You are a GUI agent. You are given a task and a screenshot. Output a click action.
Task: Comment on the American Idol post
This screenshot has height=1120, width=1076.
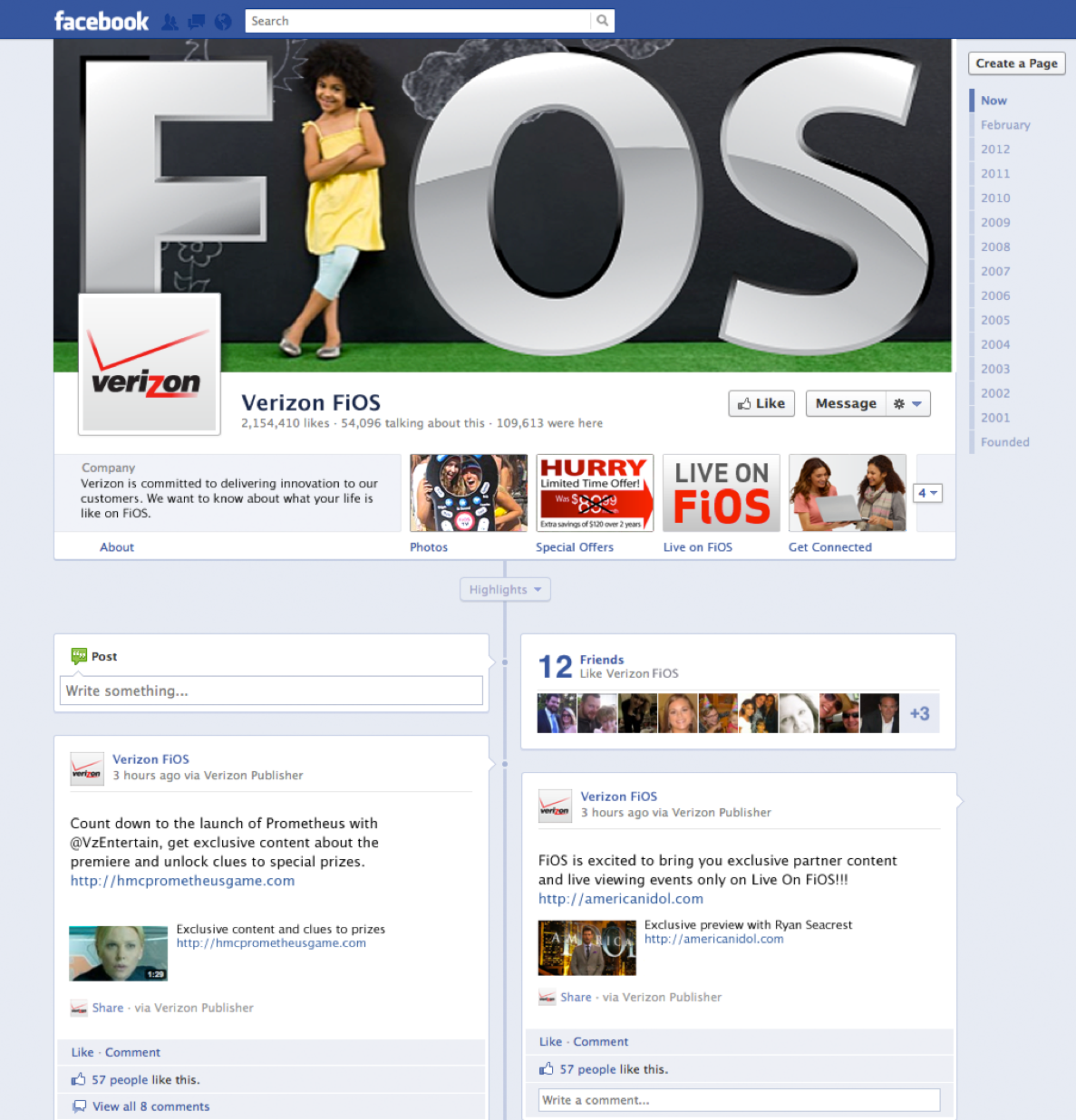600,1042
